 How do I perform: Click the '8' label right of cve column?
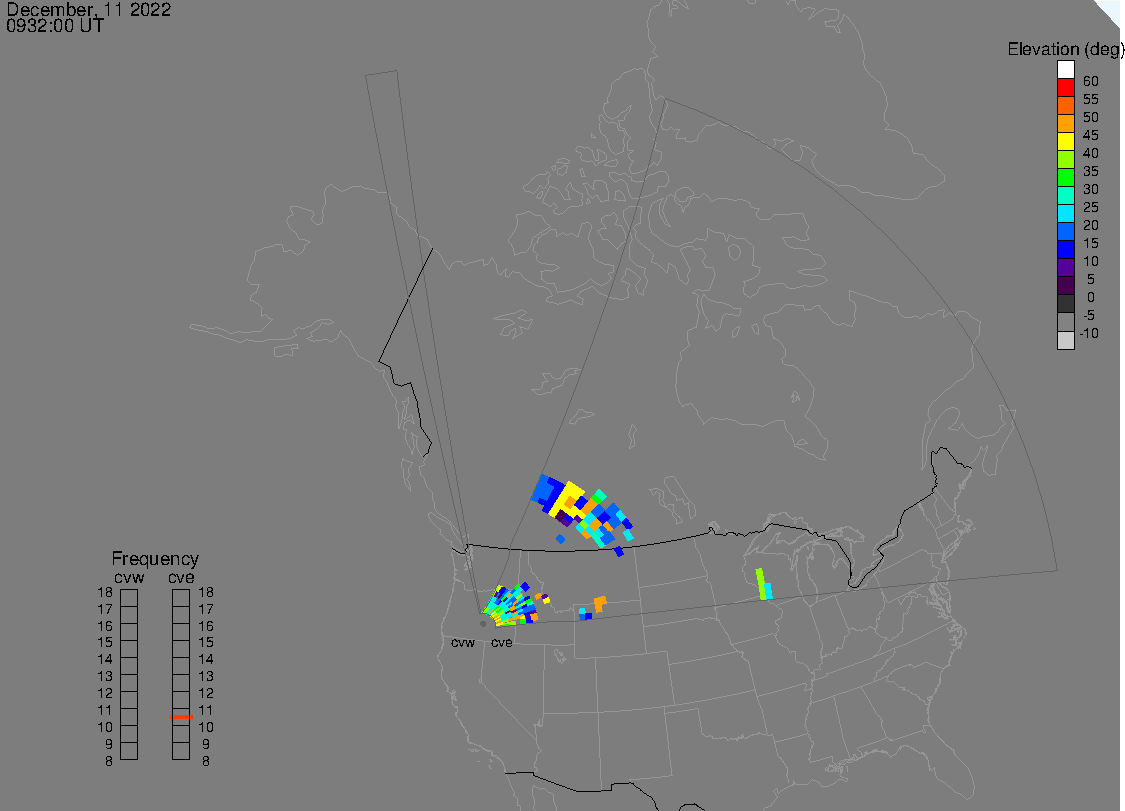point(206,761)
